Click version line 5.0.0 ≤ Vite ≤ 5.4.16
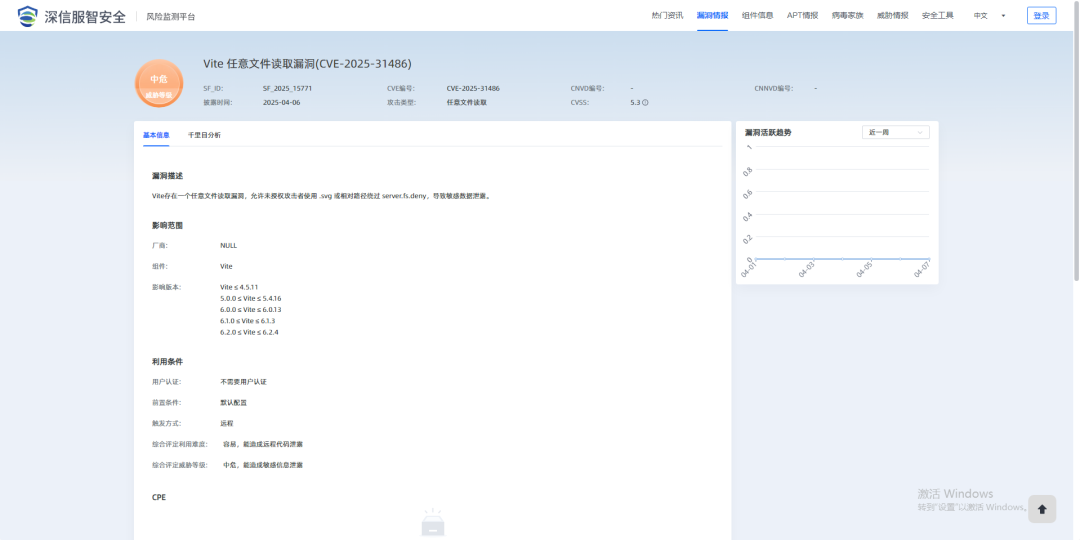 click(251, 298)
